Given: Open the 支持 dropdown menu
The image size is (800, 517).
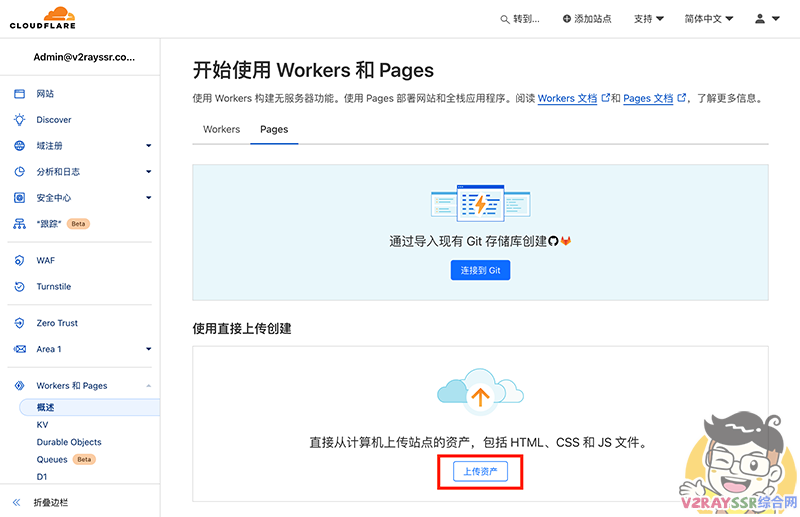Looking at the screenshot, I should tap(648, 19).
